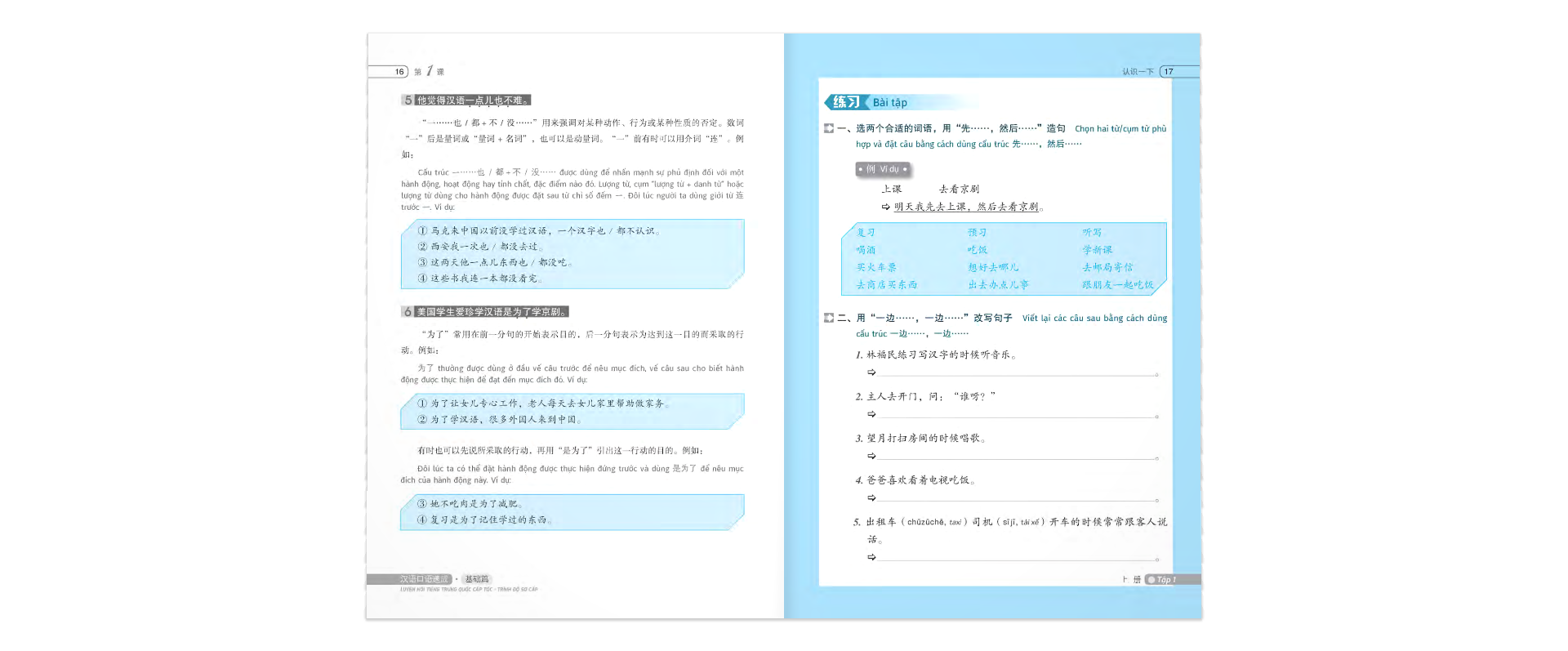Click the page number 17 tab
Image resolution: width=1568 pixels, height=651 pixels.
(1169, 72)
